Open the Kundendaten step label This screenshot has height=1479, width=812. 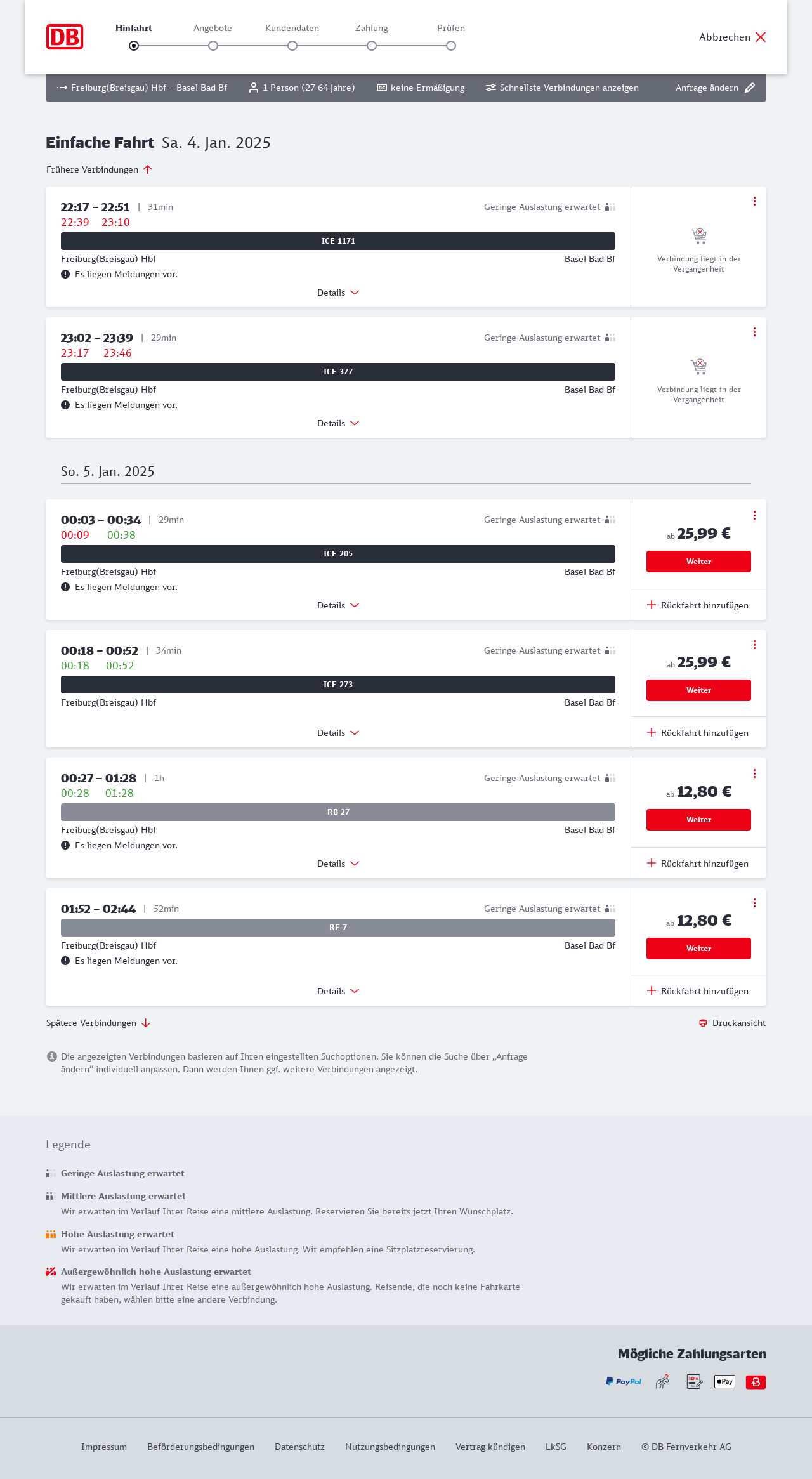pos(292,28)
